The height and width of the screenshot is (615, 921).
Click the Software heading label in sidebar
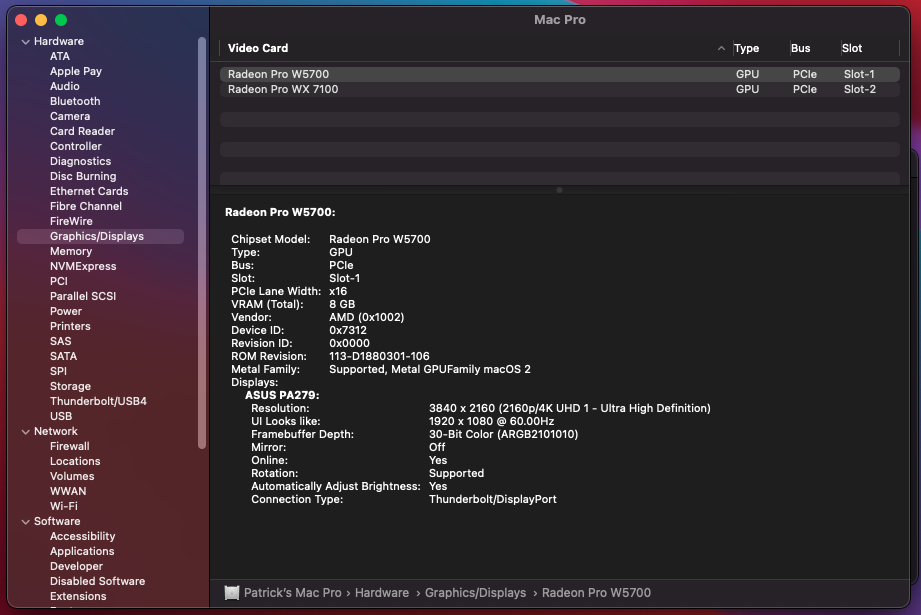[57, 521]
